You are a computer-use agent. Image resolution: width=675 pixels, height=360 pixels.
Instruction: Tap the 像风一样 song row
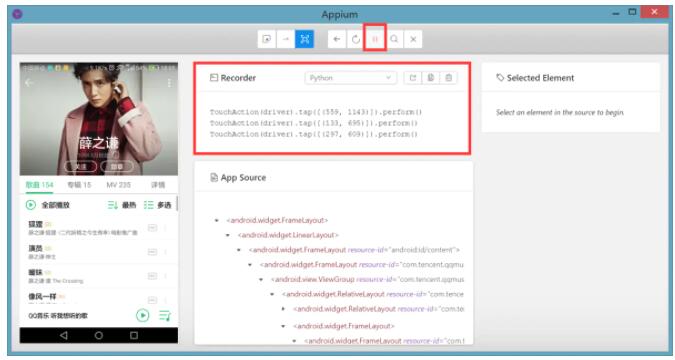click(99, 297)
